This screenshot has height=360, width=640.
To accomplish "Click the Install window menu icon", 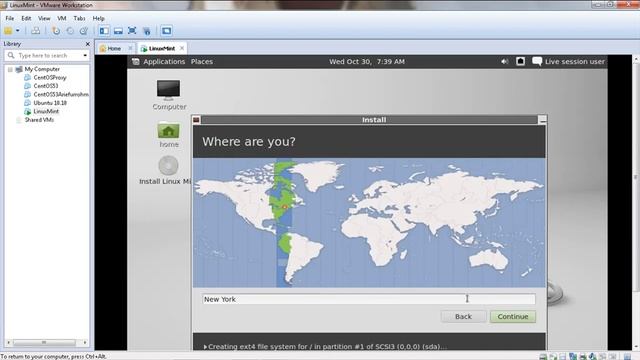I will pos(196,120).
